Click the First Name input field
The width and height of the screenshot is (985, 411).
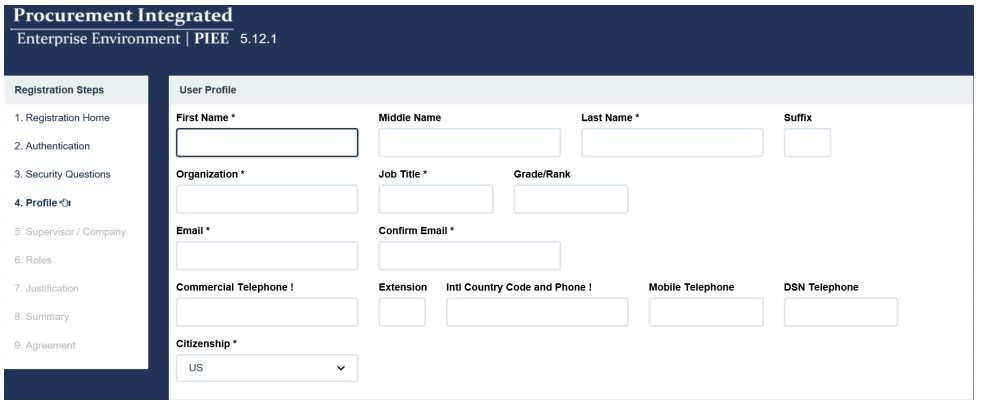[x=267, y=143]
